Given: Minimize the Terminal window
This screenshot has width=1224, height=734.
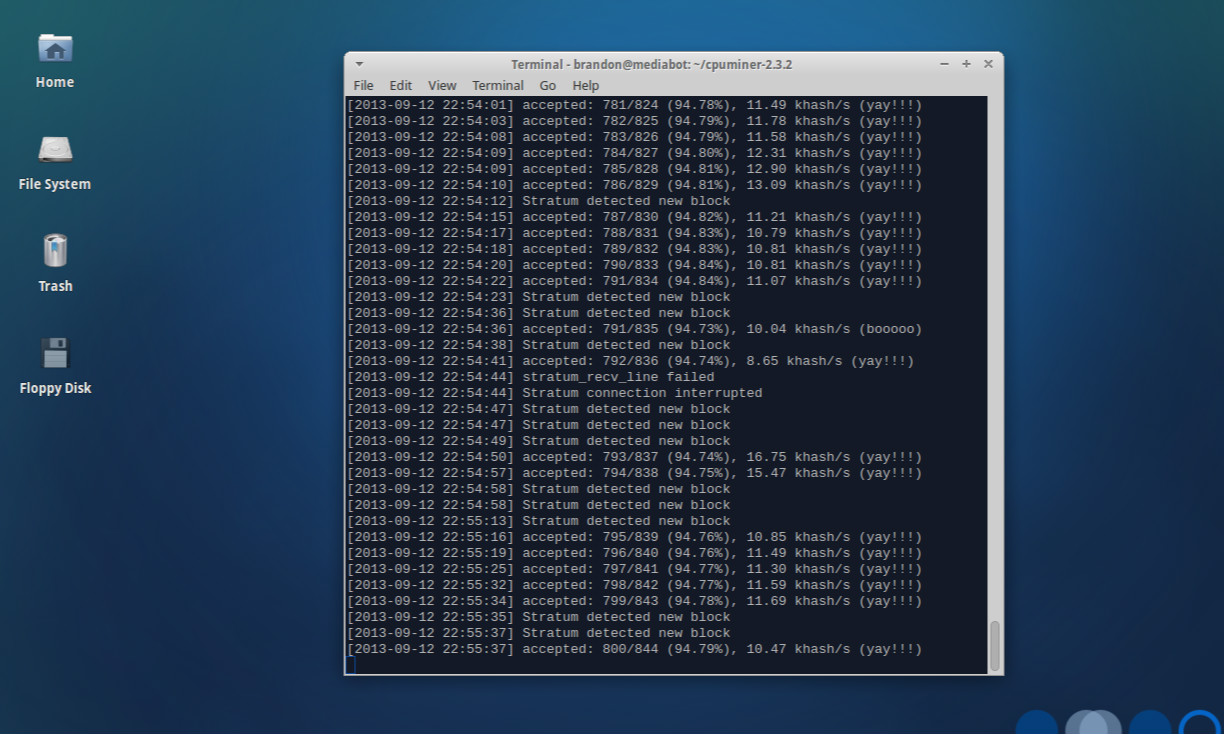Looking at the screenshot, I should [944, 64].
